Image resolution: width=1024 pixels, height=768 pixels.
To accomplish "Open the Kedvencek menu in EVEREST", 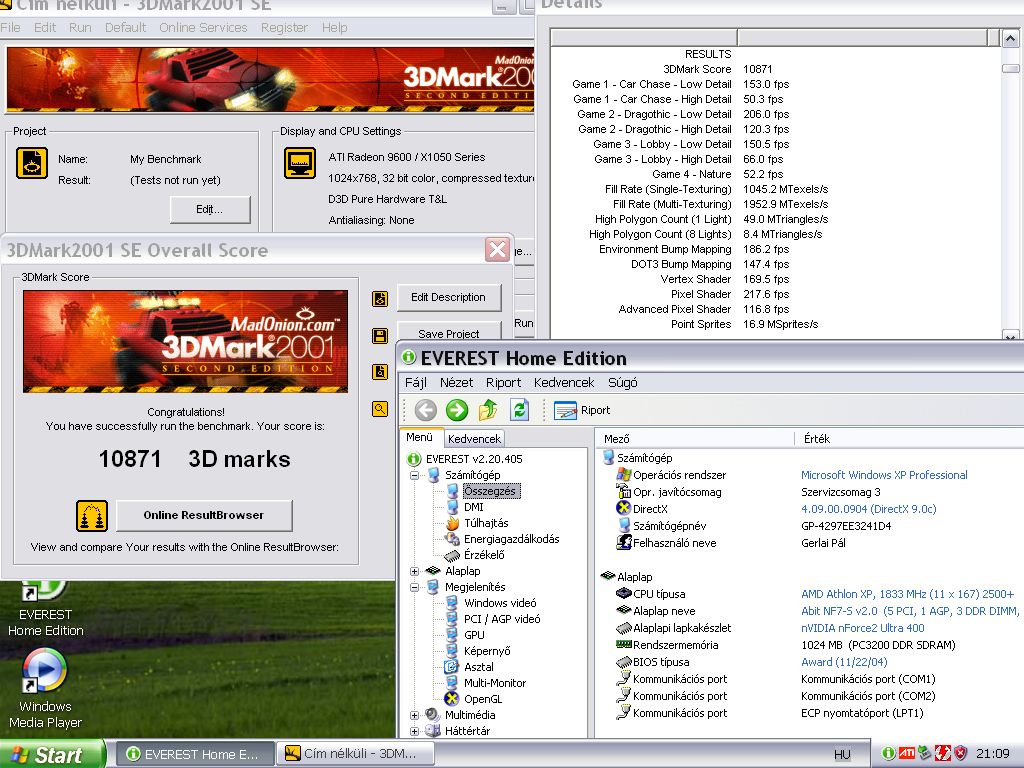I will pos(564,383).
